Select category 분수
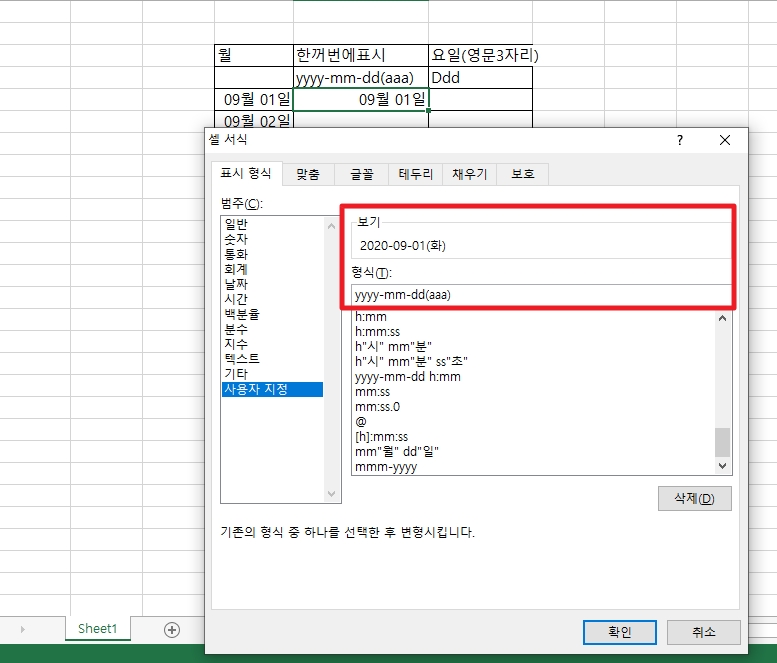The image size is (777, 663). point(273,329)
